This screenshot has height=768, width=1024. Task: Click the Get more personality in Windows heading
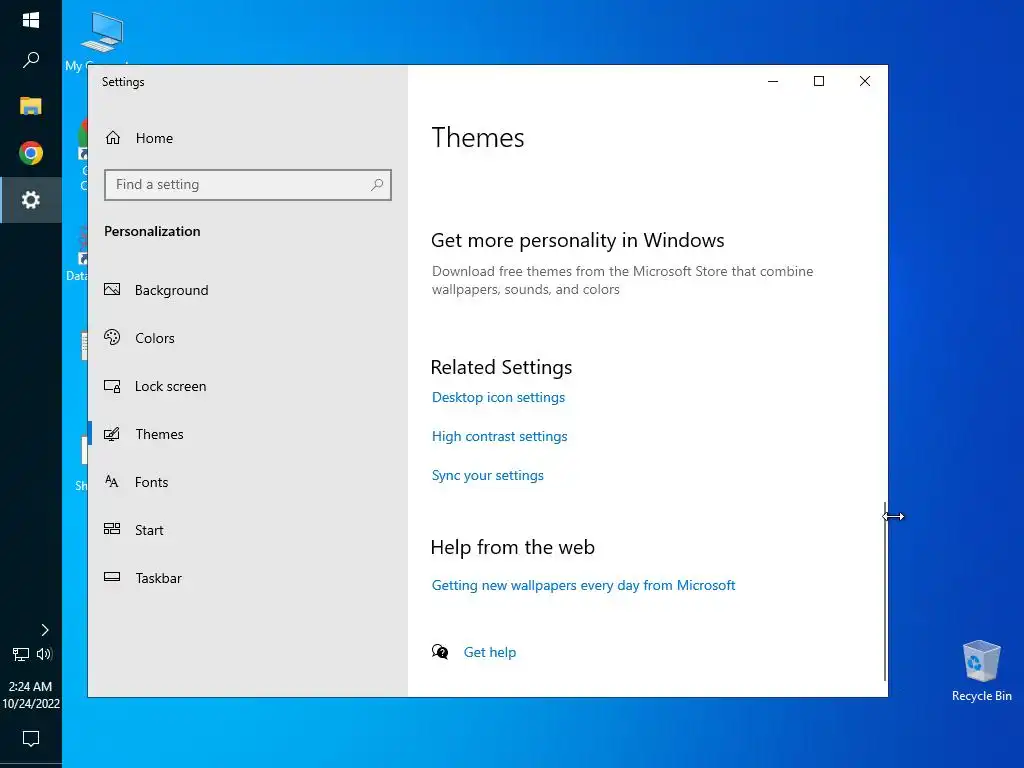[x=577, y=240]
